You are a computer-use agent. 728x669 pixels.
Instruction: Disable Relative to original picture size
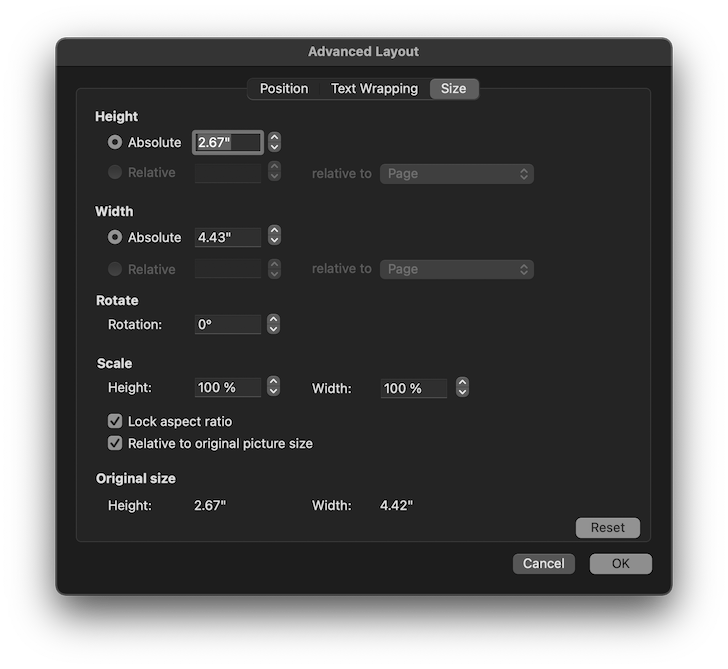tap(115, 443)
